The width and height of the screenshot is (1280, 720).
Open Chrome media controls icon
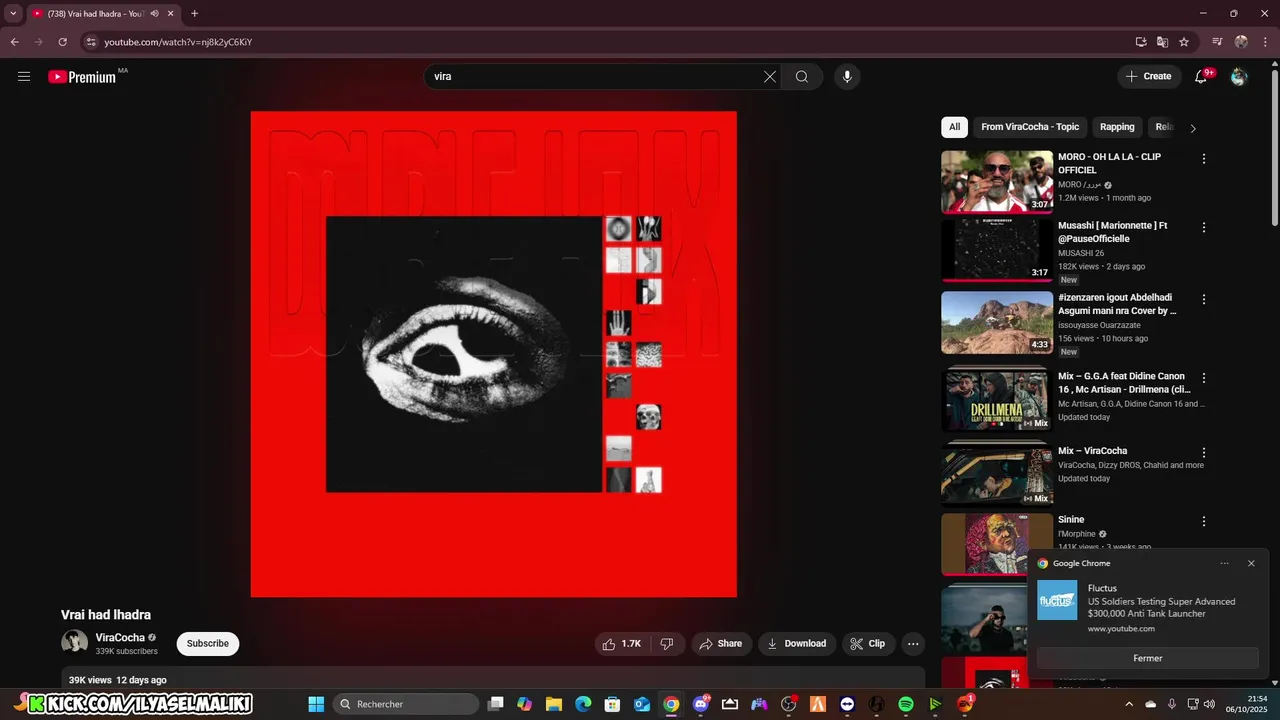point(1217,42)
